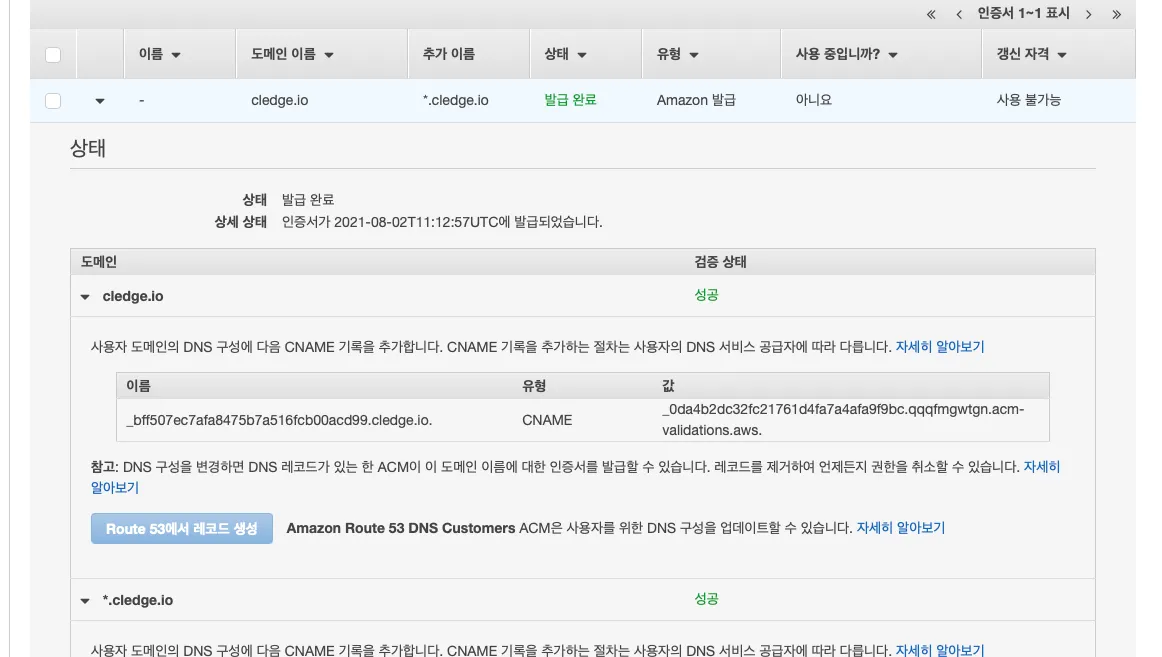Jump to last page of certificates
This screenshot has width=1162, height=657.
pyautogui.click(x=1116, y=14)
